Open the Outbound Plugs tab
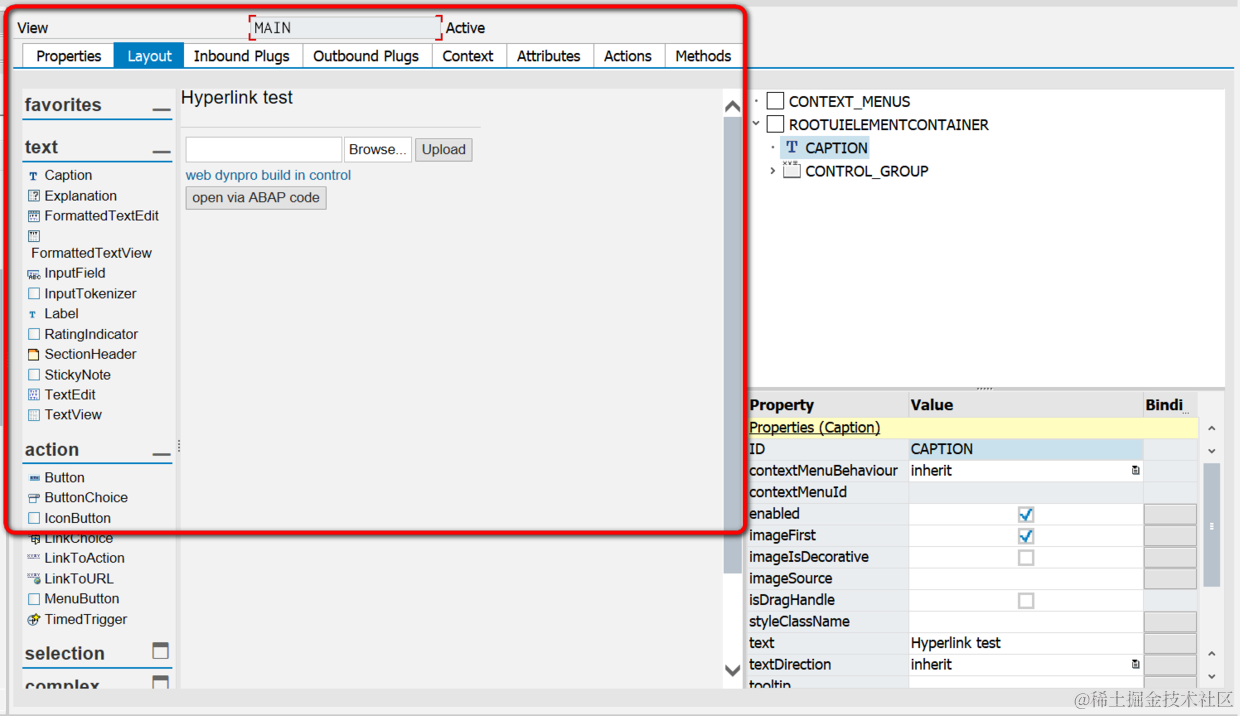The height and width of the screenshot is (716, 1240). pyautogui.click(x=366, y=56)
